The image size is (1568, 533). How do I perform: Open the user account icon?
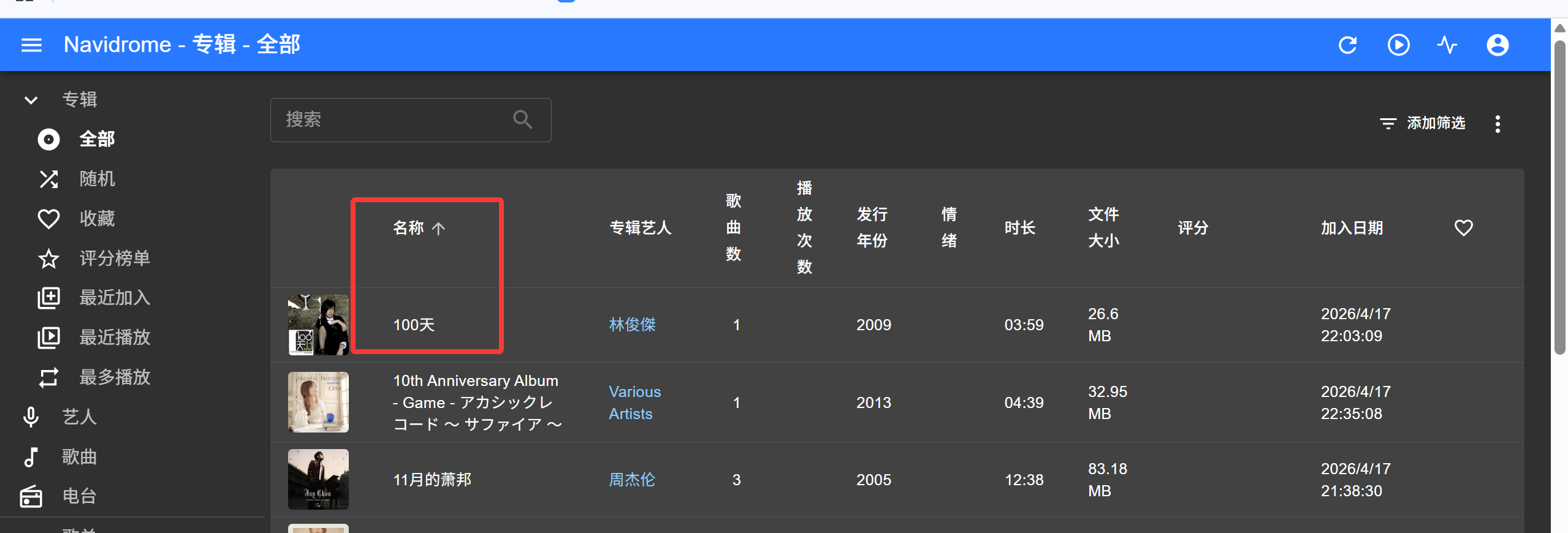coord(1498,45)
